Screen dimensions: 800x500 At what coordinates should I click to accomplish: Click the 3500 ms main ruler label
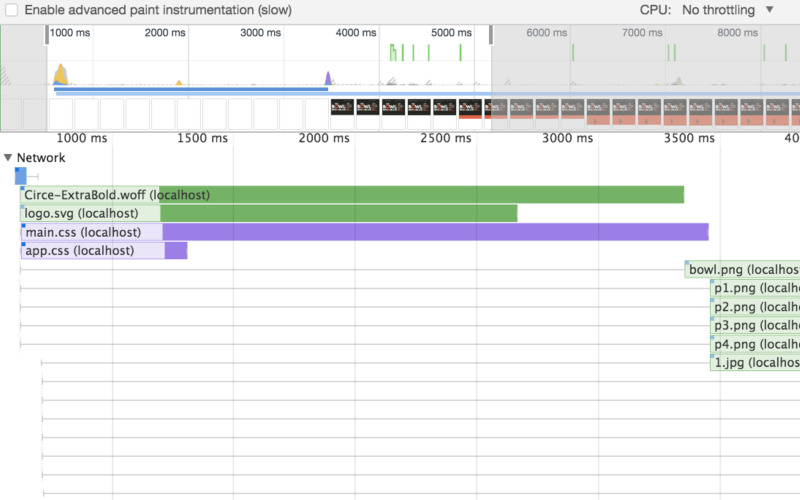pos(689,138)
